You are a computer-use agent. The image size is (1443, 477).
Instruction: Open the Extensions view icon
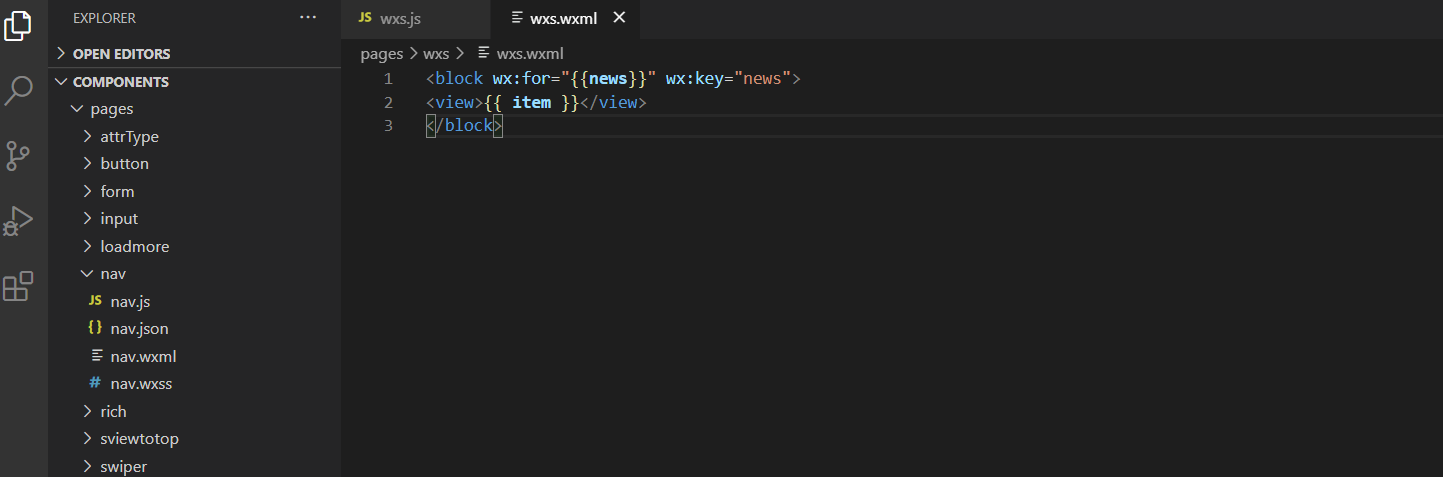(x=18, y=286)
